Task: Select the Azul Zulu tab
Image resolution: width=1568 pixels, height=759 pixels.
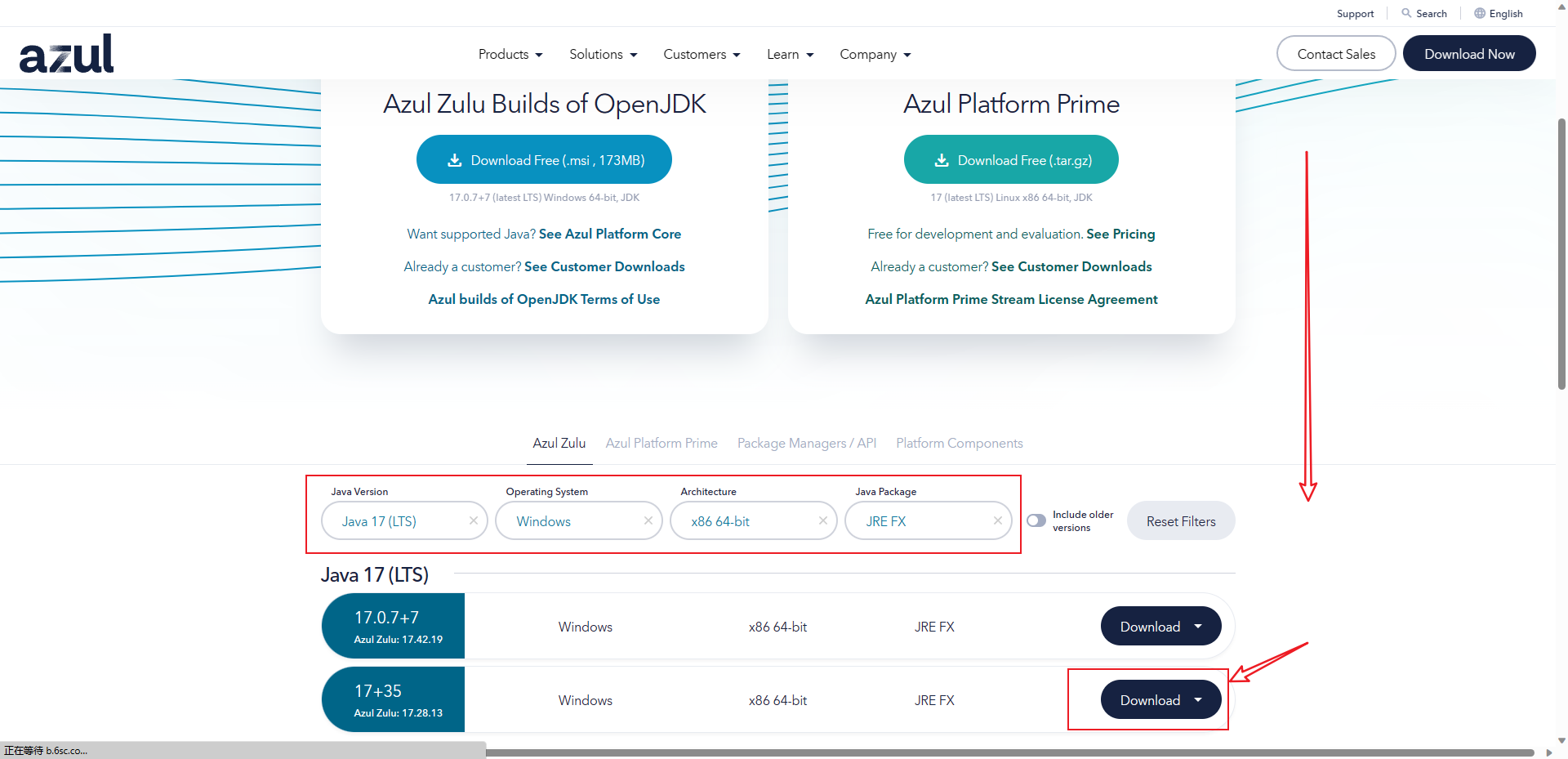Action: (559, 443)
